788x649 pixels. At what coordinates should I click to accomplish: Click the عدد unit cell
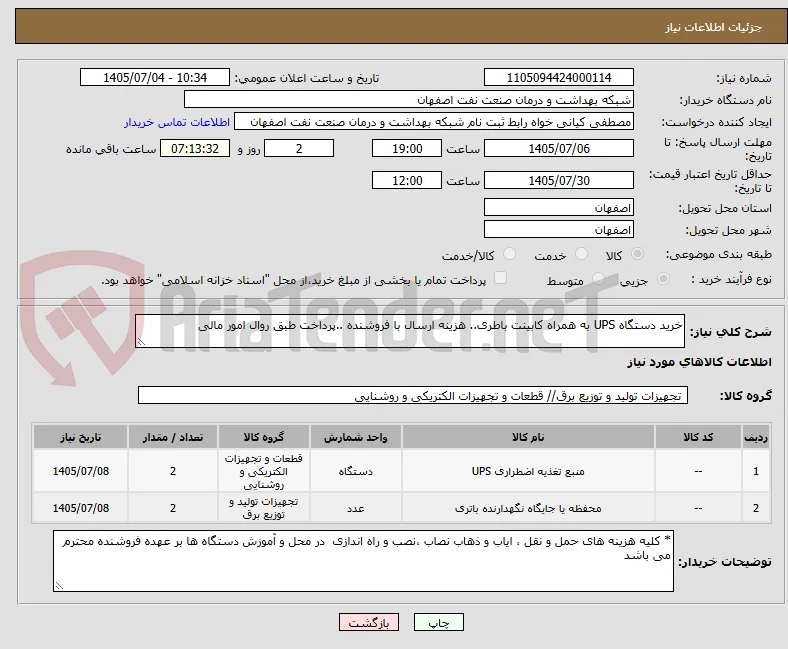pos(355,508)
